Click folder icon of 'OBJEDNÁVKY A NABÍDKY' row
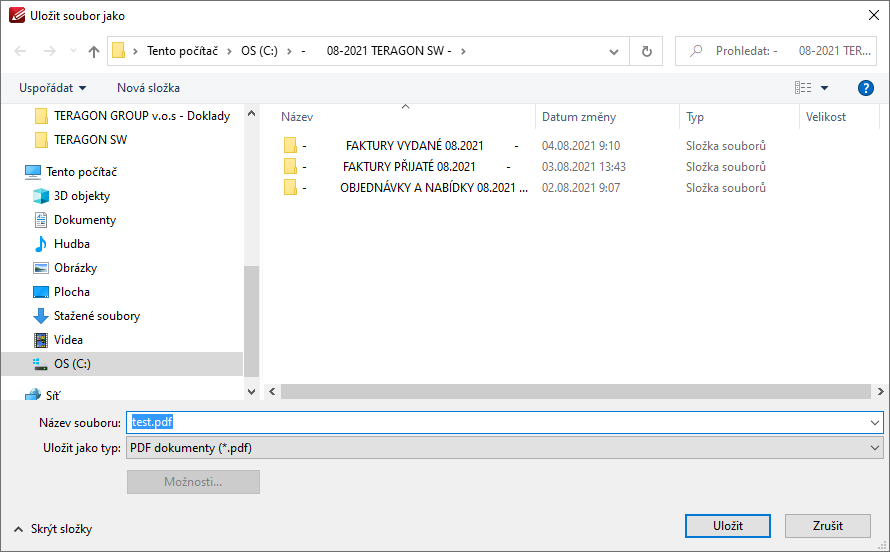This screenshot has width=890, height=552. (290, 188)
